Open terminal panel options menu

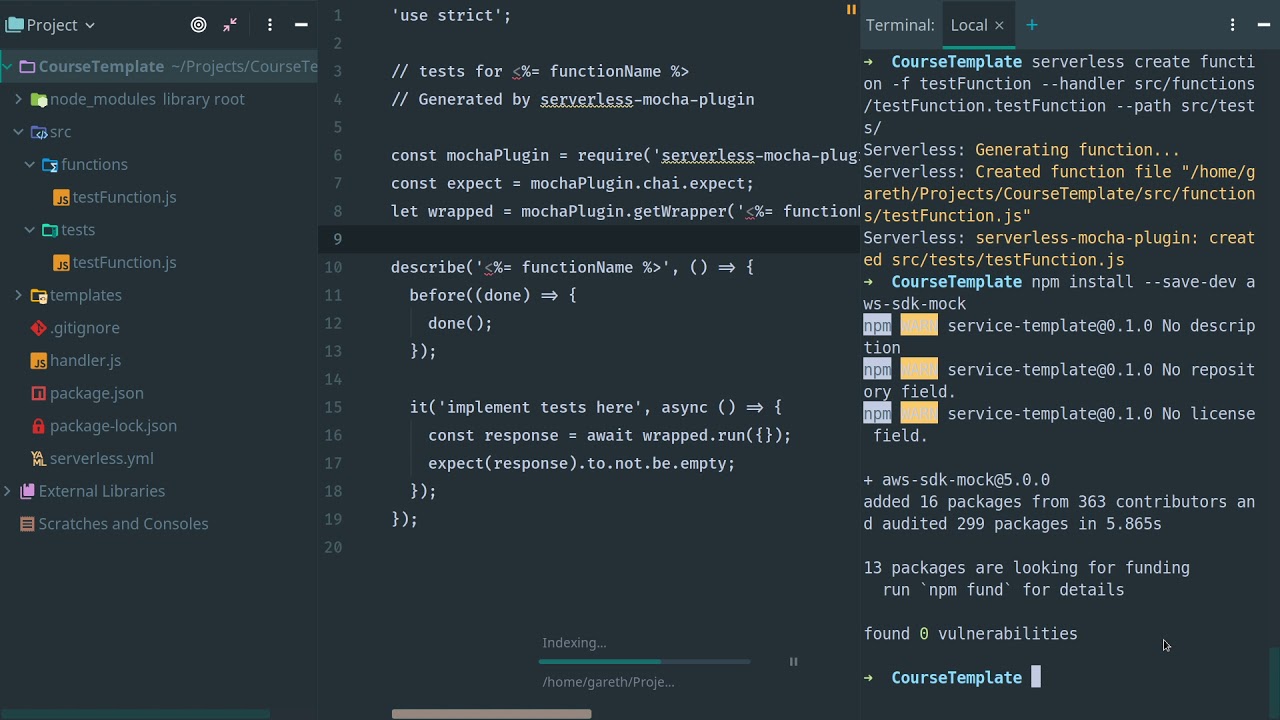pyautogui.click(x=1232, y=25)
